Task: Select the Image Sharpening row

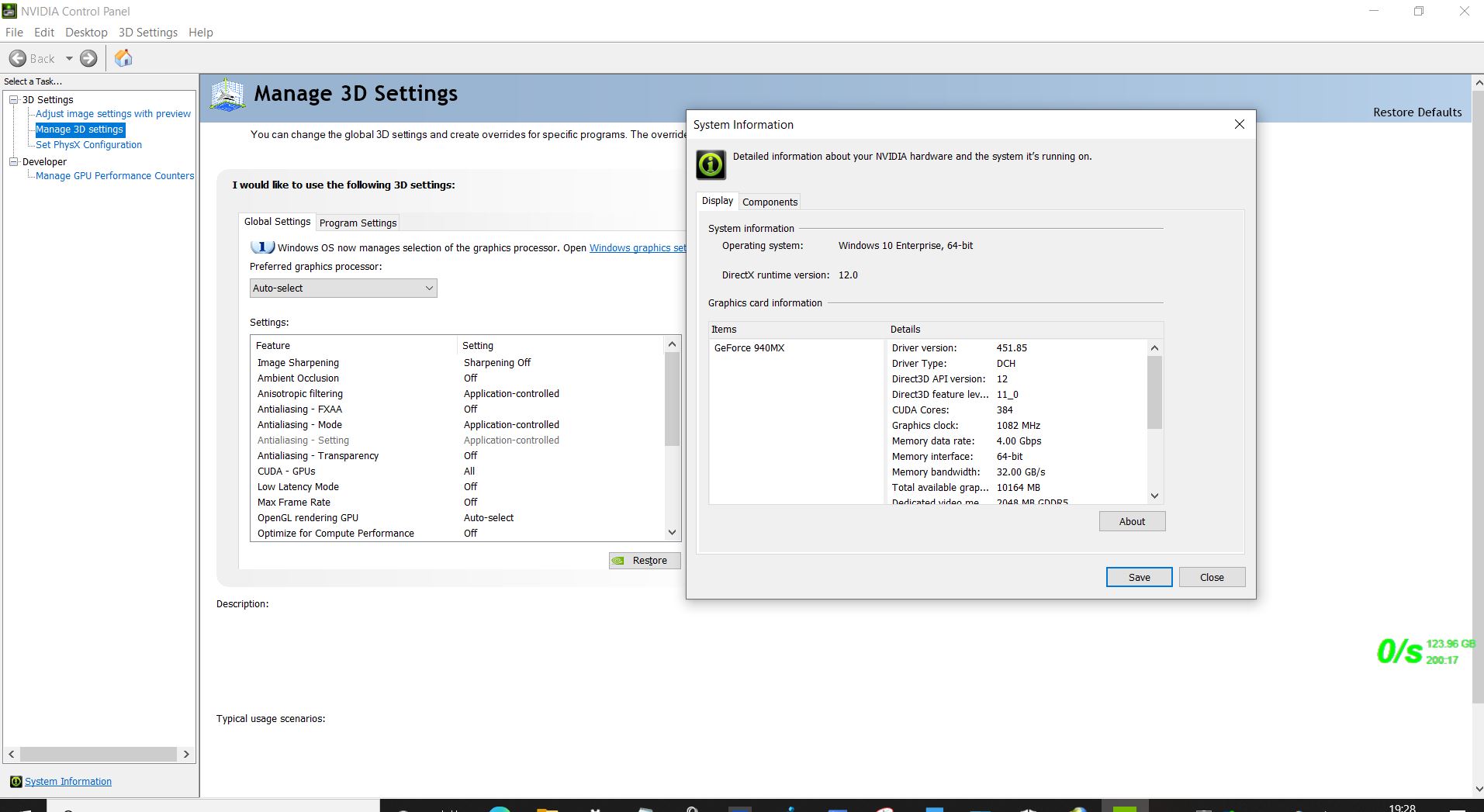Action: pyautogui.click(x=458, y=363)
